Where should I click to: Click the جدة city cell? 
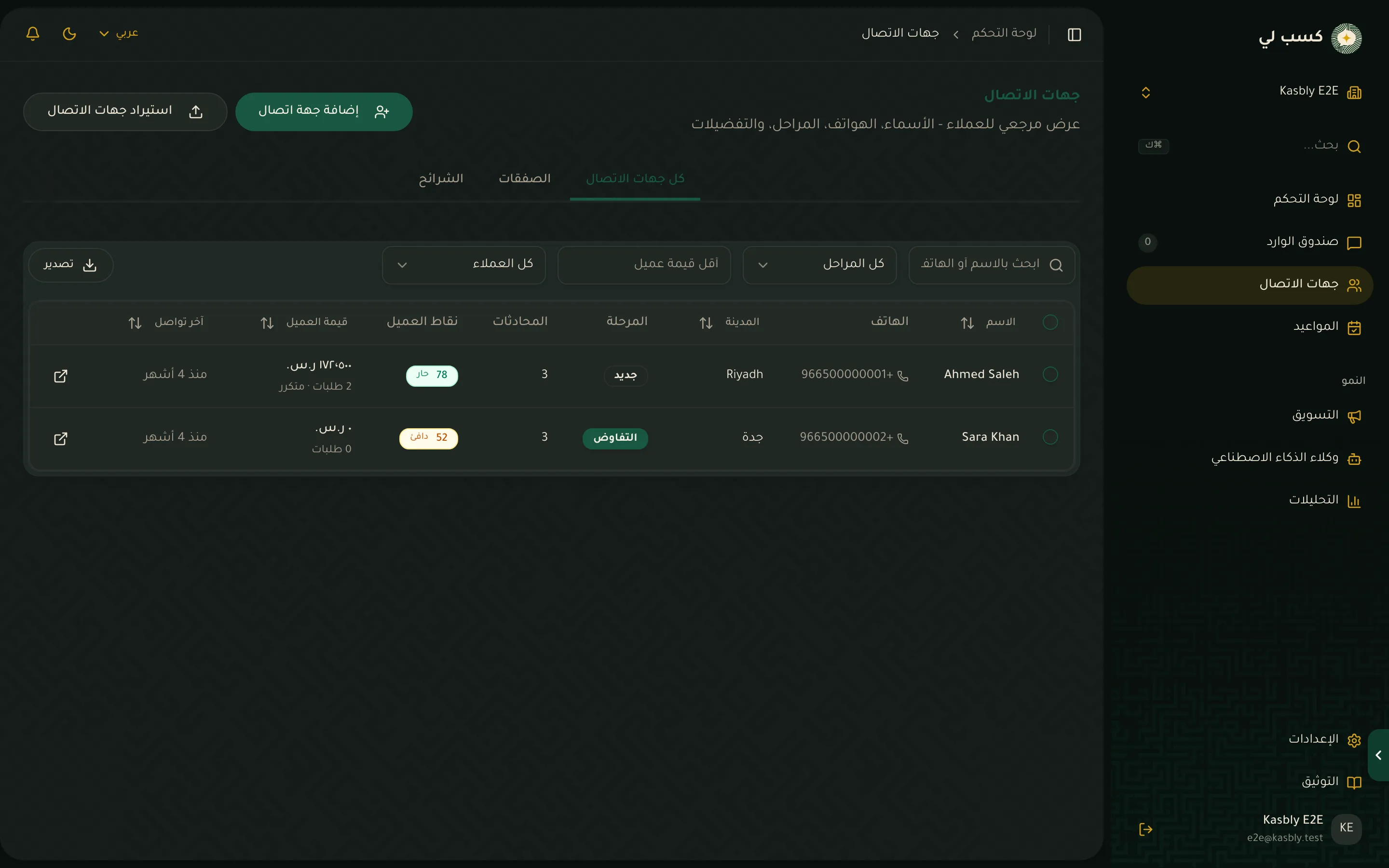pyautogui.click(x=752, y=437)
